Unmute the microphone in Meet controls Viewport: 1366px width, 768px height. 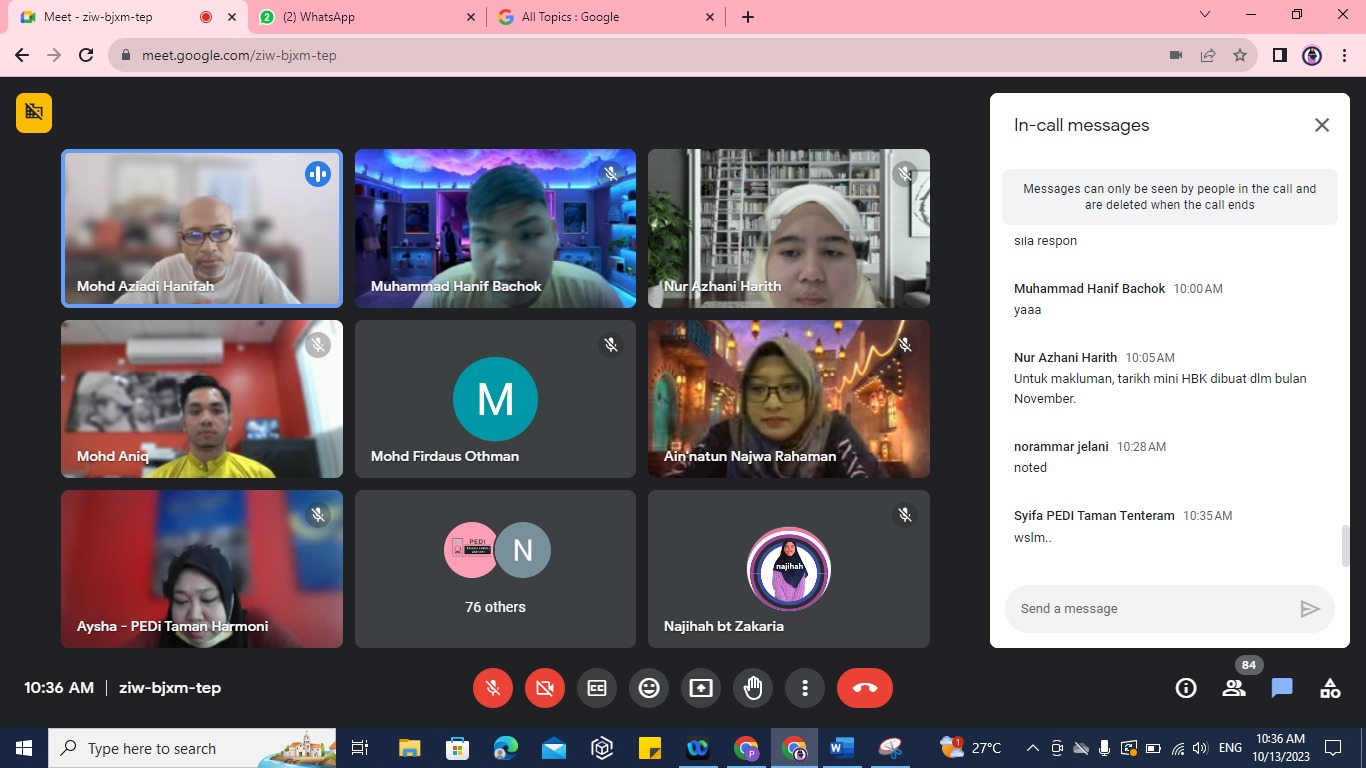[493, 688]
